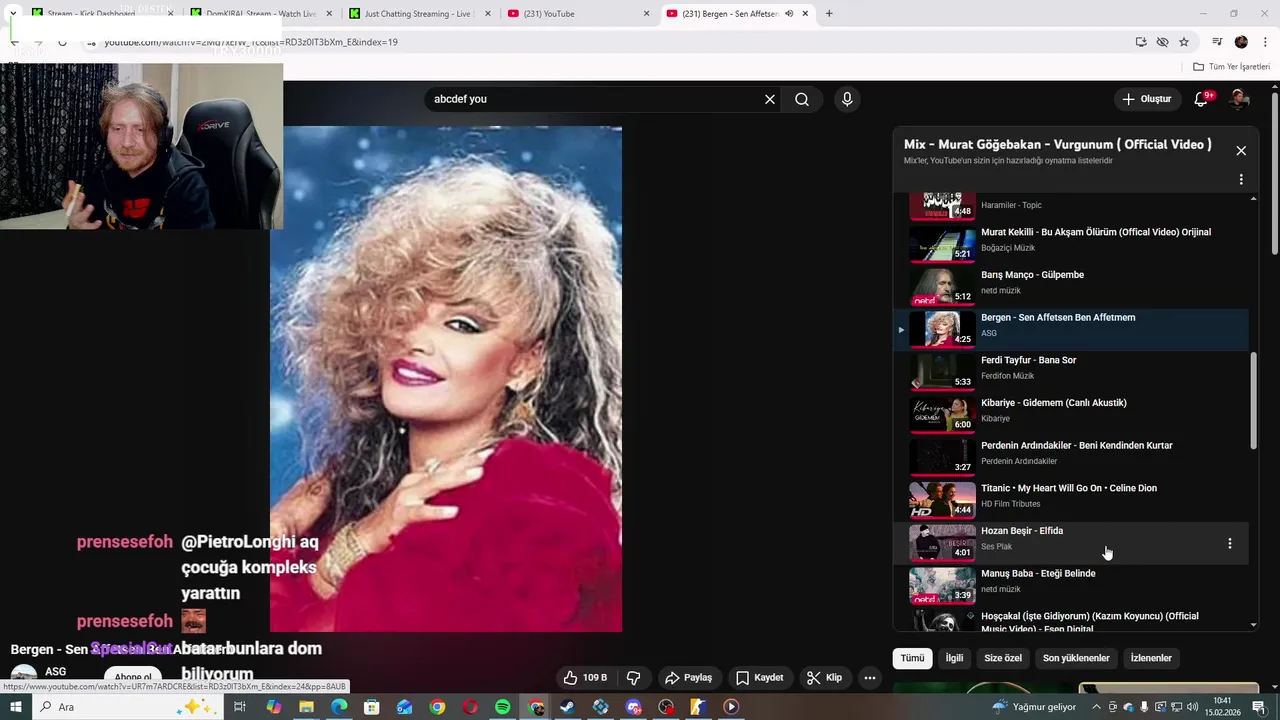Open the media control icon in Chrome toolbar
Image resolution: width=1280 pixels, height=720 pixels.
[1217, 42]
